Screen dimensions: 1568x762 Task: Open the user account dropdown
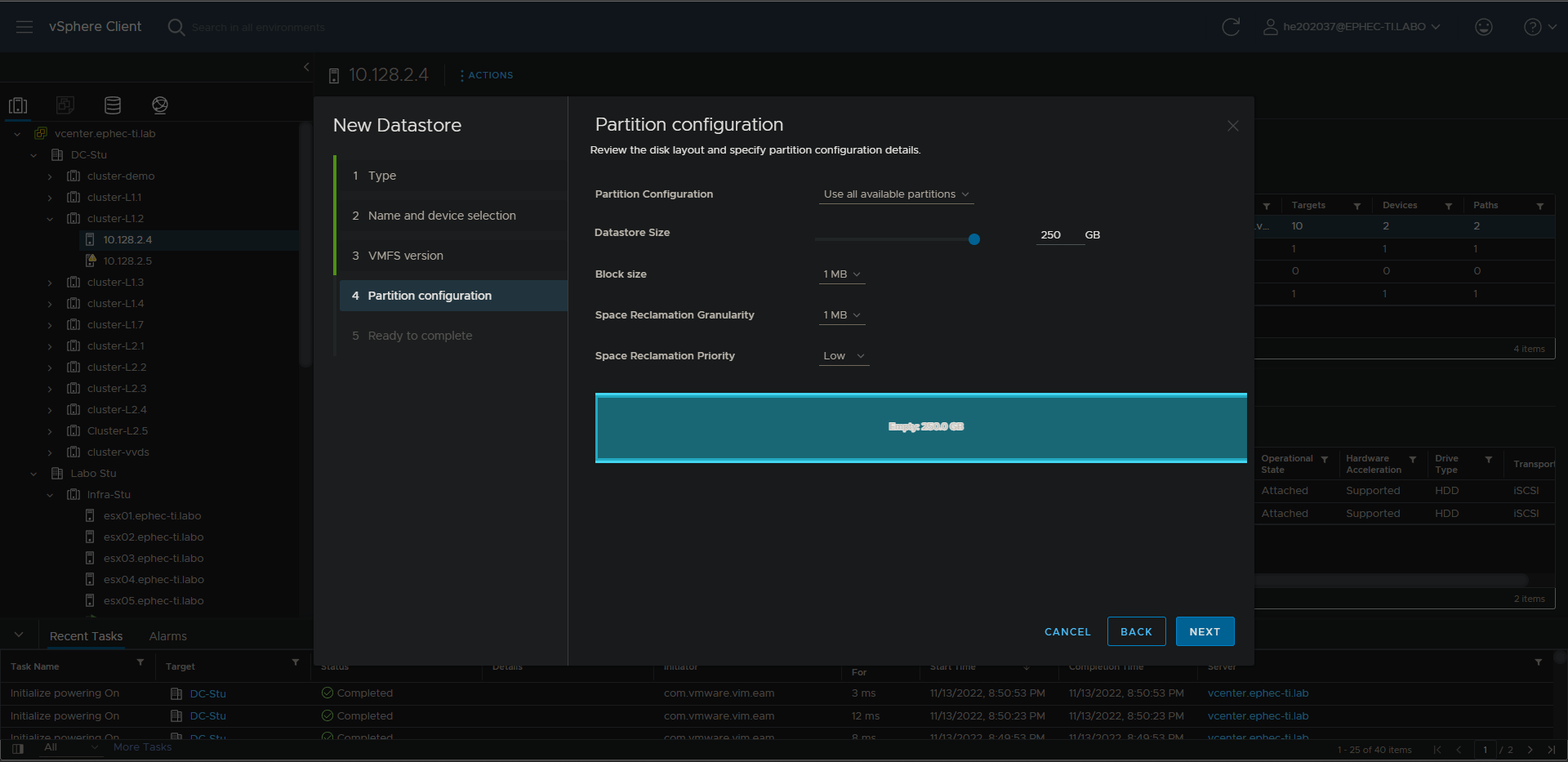(1352, 27)
